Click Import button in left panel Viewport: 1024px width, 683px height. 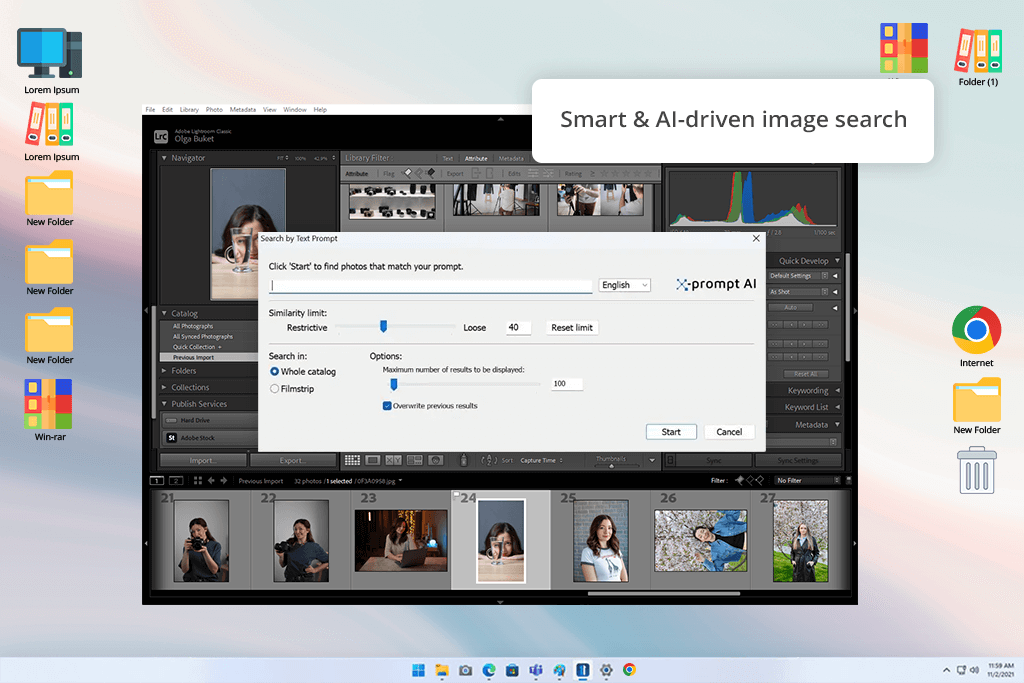(202, 460)
